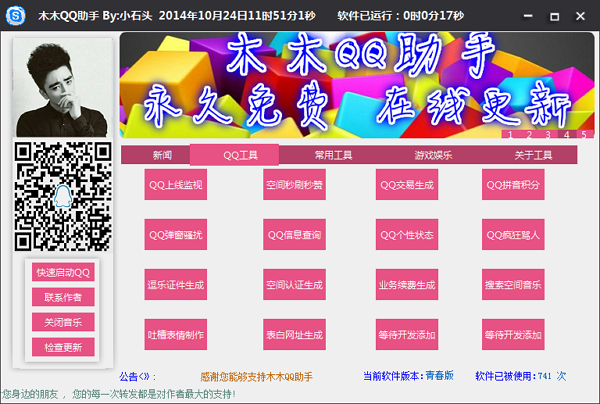The width and height of the screenshot is (600, 404).
Task: Select banner slide 1 indicator
Action: (x=510, y=134)
